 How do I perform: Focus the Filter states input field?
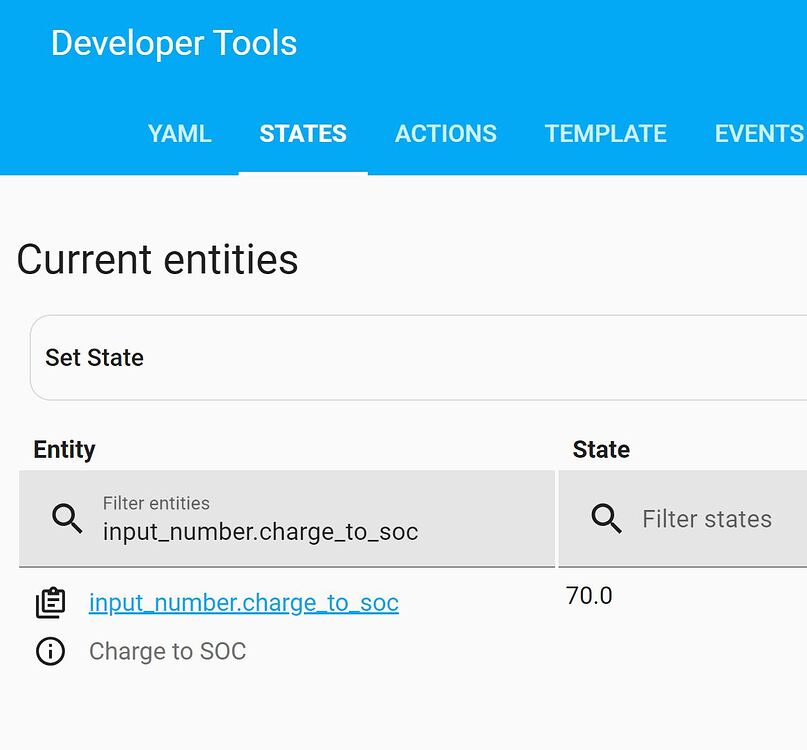tap(707, 519)
